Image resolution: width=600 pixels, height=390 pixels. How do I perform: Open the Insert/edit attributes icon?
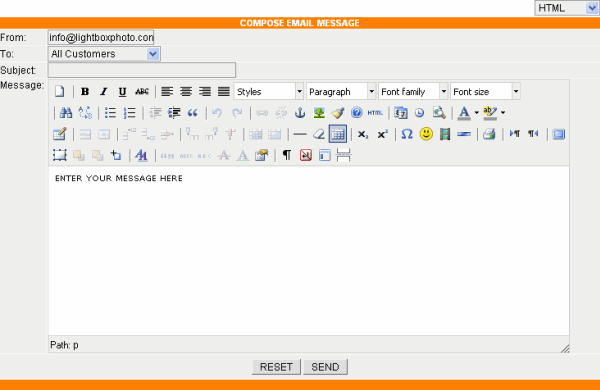click(x=261, y=155)
